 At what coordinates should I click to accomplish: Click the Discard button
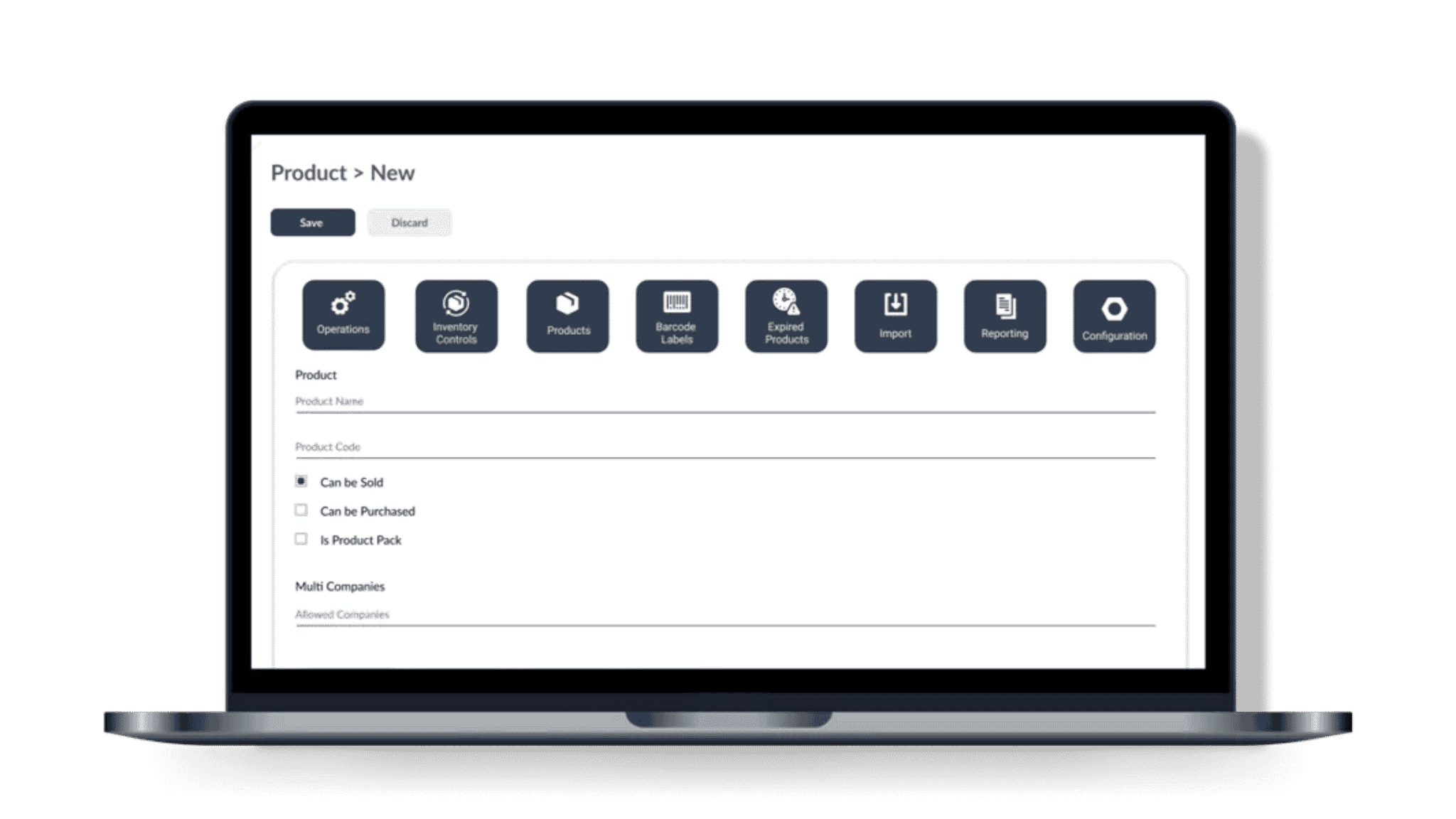[x=408, y=221]
